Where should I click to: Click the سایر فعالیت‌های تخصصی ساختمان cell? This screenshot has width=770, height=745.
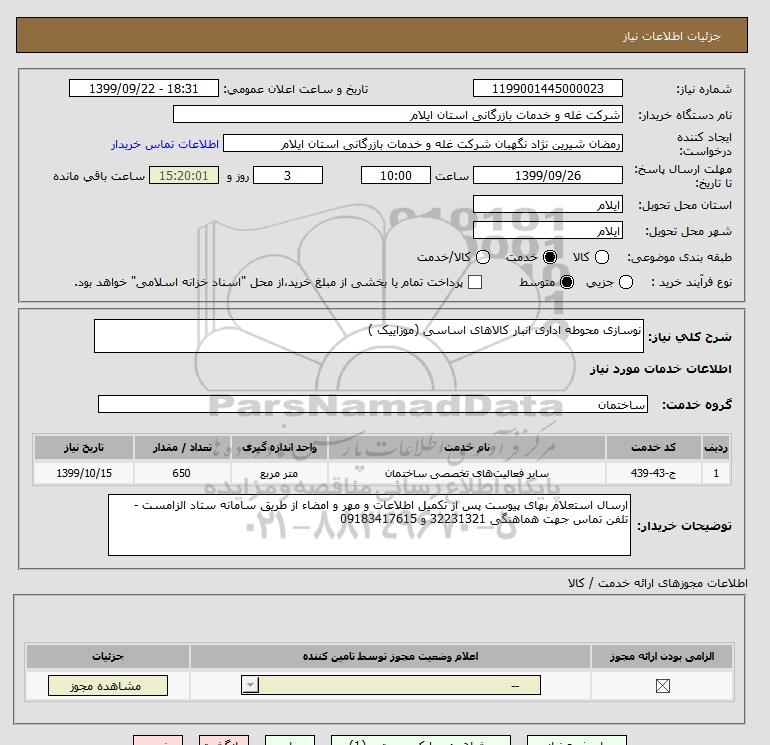(467, 473)
